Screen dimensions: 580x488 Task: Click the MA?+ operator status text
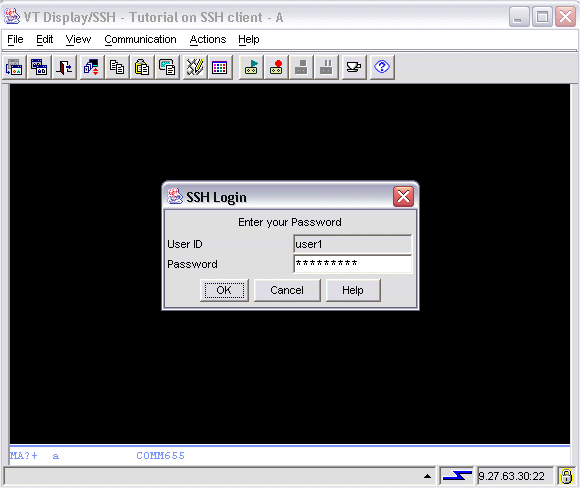(23, 455)
